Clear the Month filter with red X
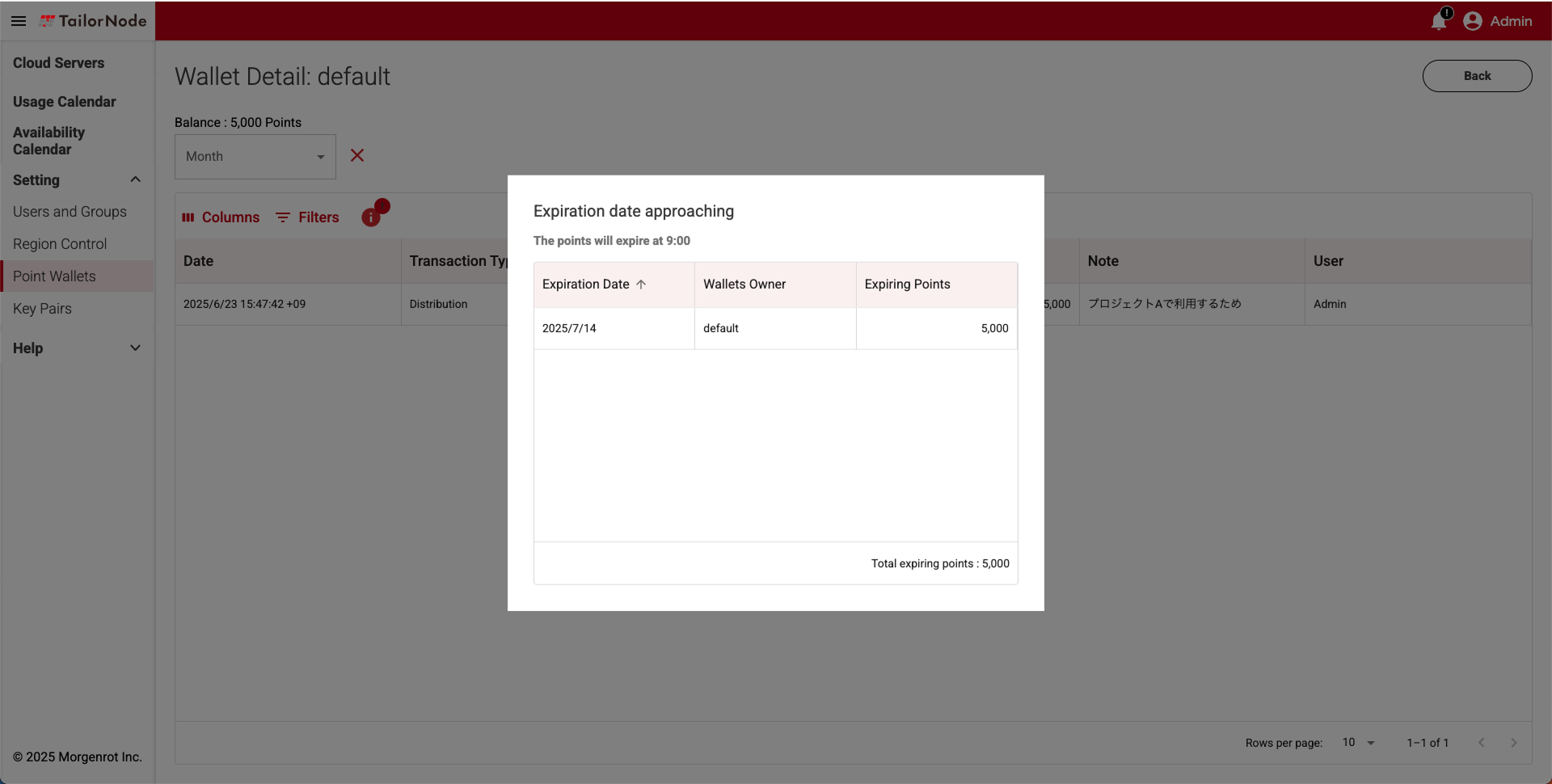 pos(357,155)
